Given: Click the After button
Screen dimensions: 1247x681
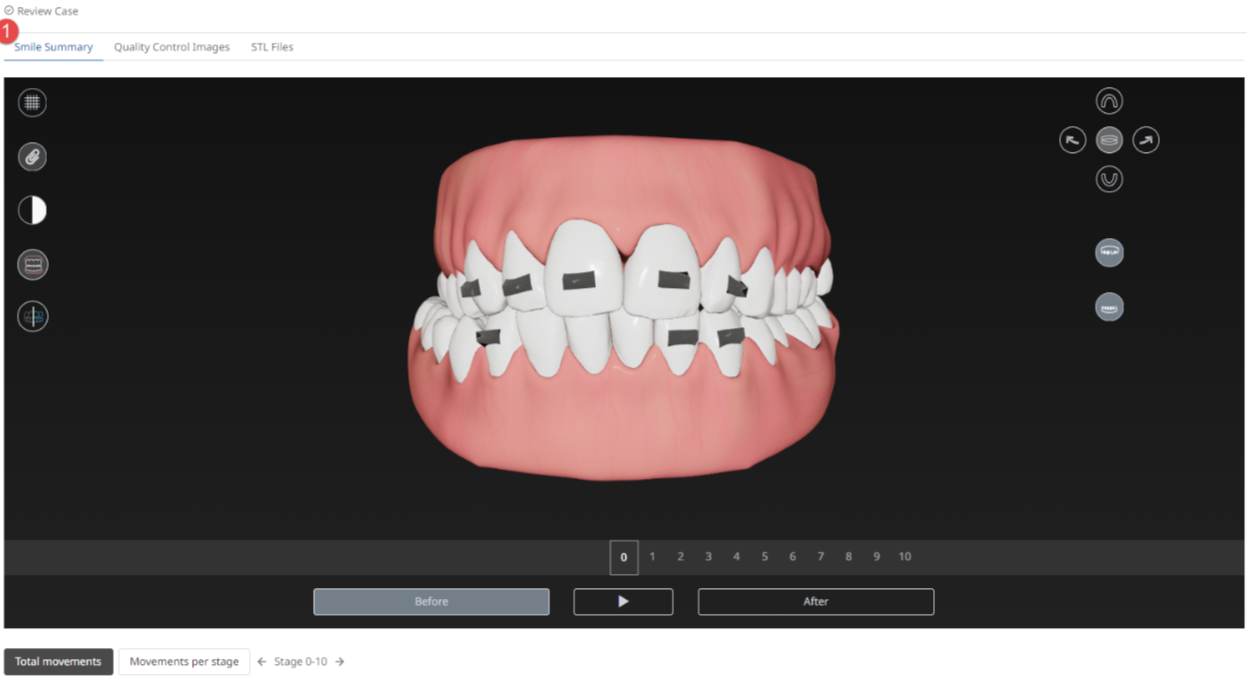Looking at the screenshot, I should pos(815,601).
